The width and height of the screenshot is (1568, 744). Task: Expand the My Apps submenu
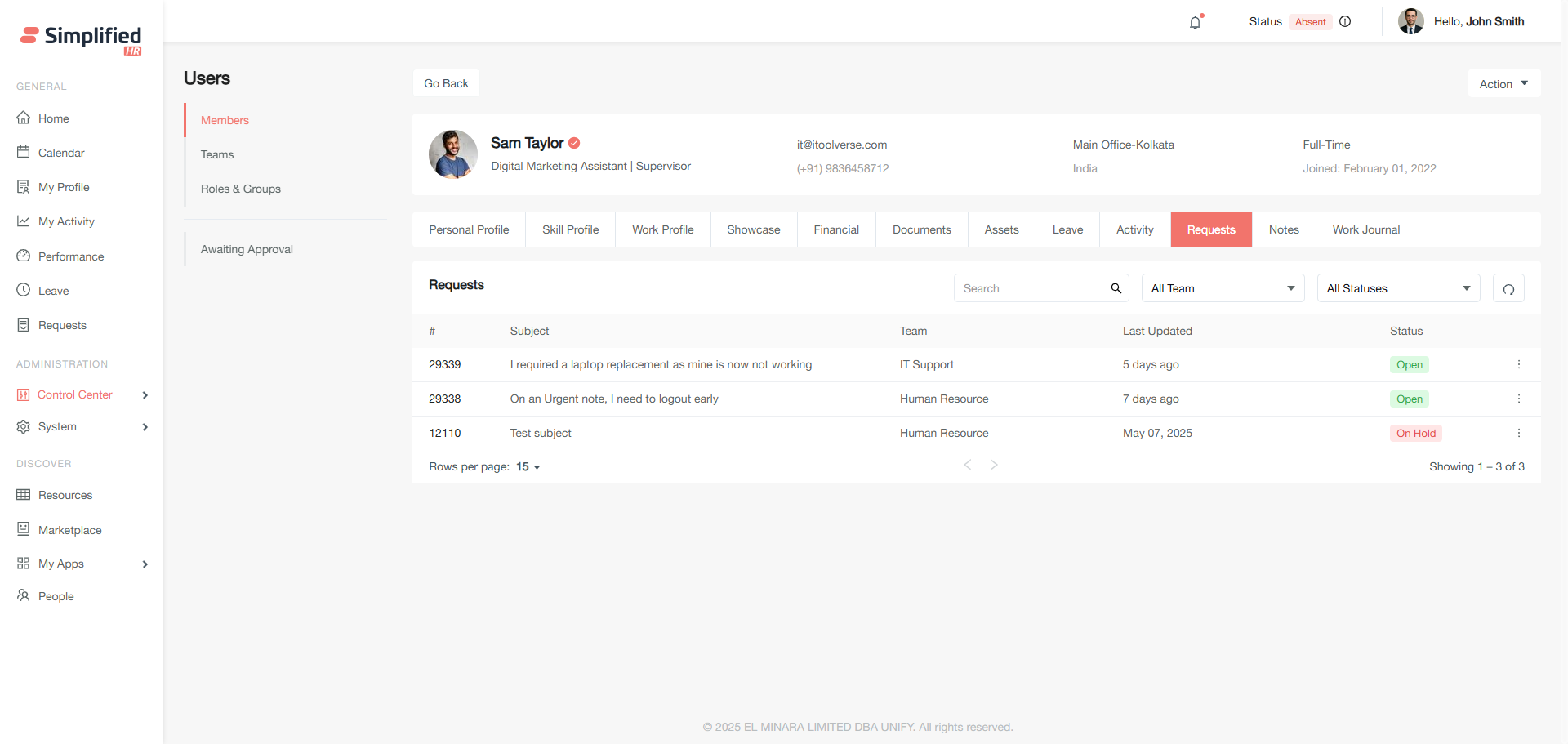(145, 564)
